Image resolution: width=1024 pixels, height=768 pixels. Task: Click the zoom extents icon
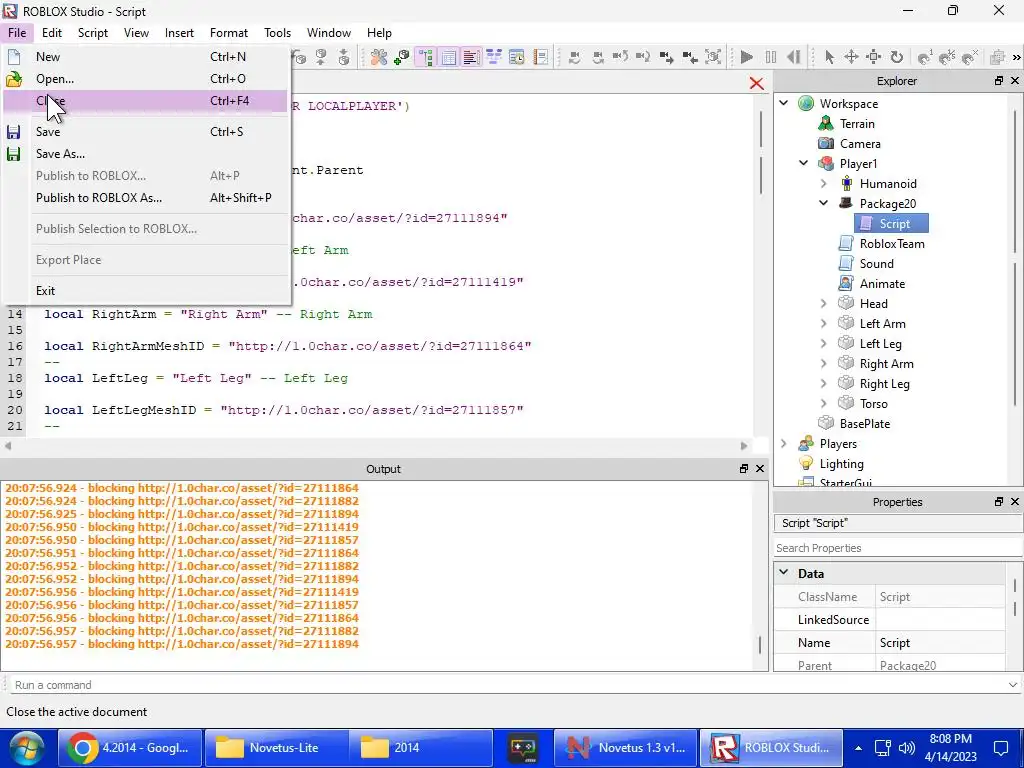tap(713, 57)
